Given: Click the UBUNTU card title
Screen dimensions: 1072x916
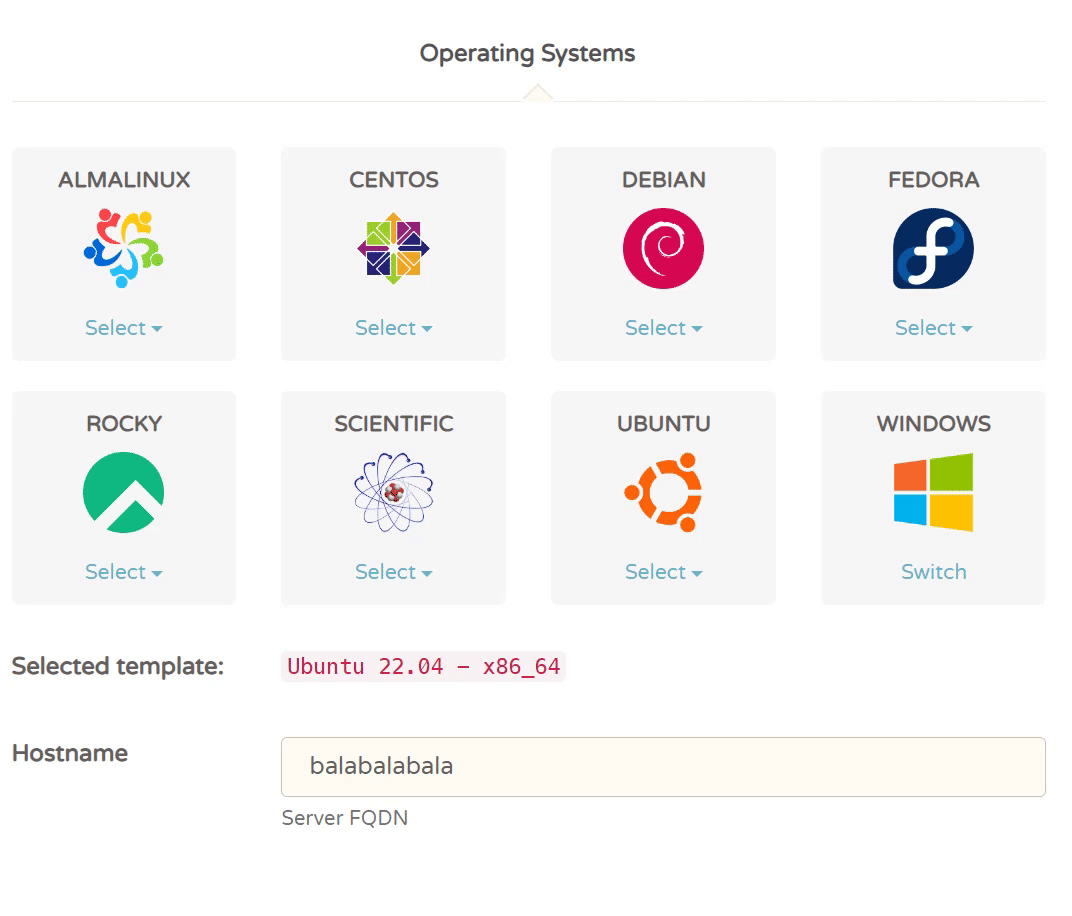Looking at the screenshot, I should pos(663,424).
